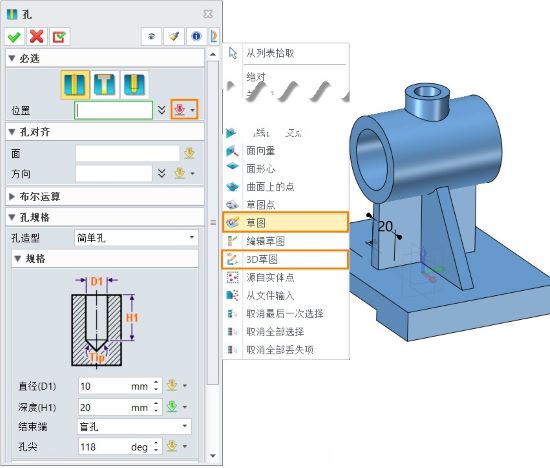The image size is (550, 468).
Task: Choose 3D草图 from the menu
Action: [x=285, y=260]
